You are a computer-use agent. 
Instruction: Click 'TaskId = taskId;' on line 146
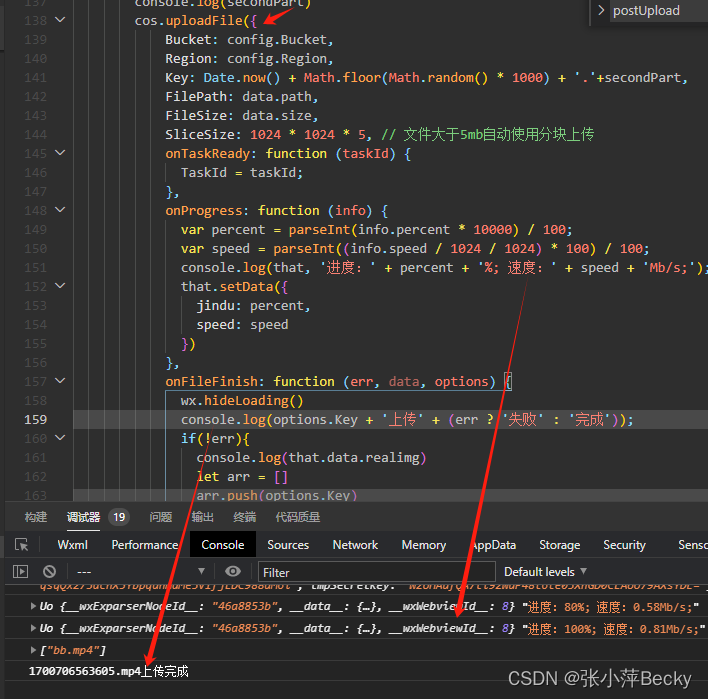(242, 172)
